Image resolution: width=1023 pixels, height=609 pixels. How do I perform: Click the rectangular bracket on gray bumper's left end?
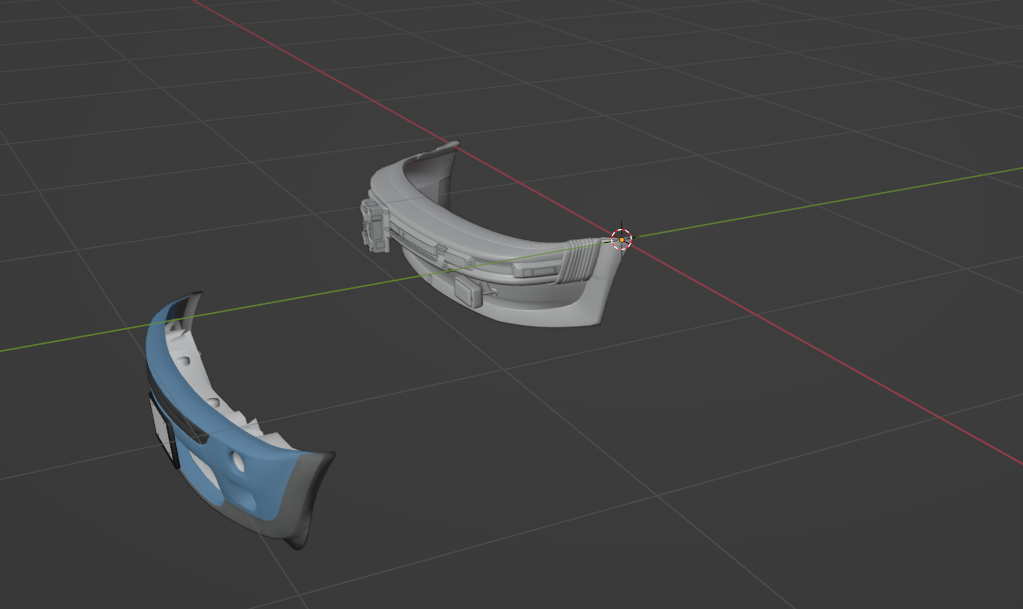click(x=374, y=224)
